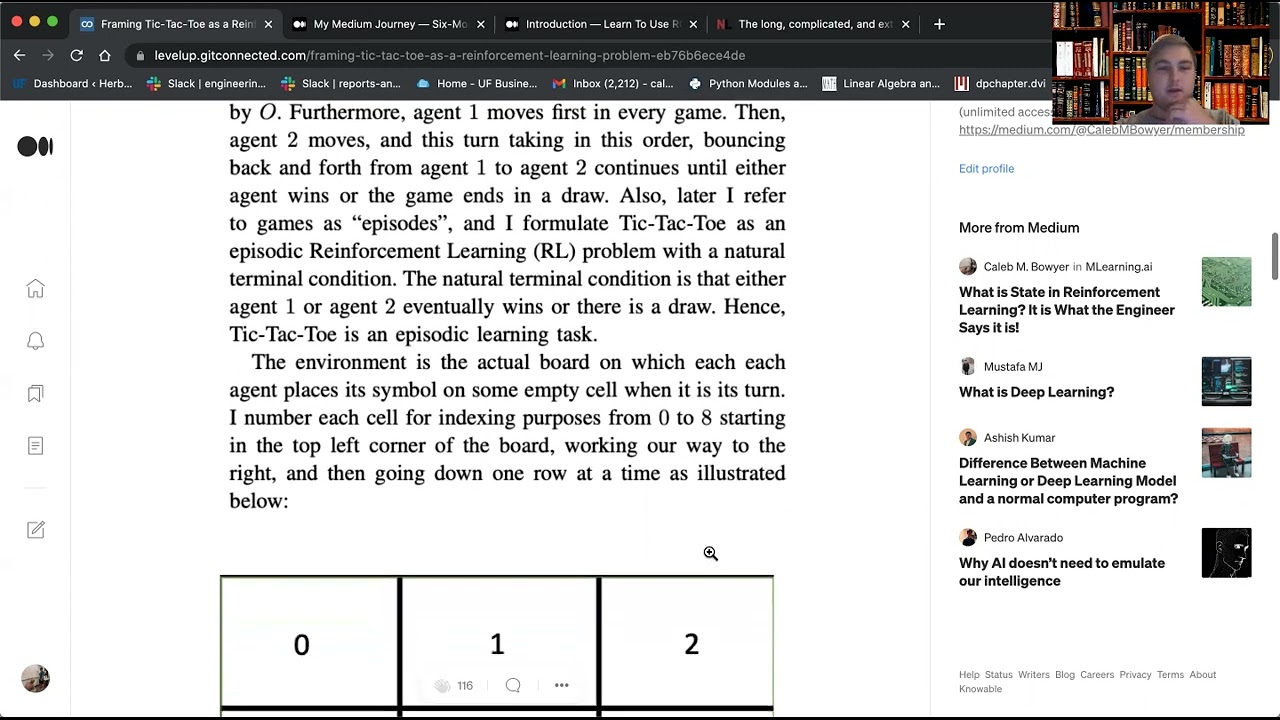Open a new browser tab
The width and height of the screenshot is (1280, 720).
pos(939,24)
